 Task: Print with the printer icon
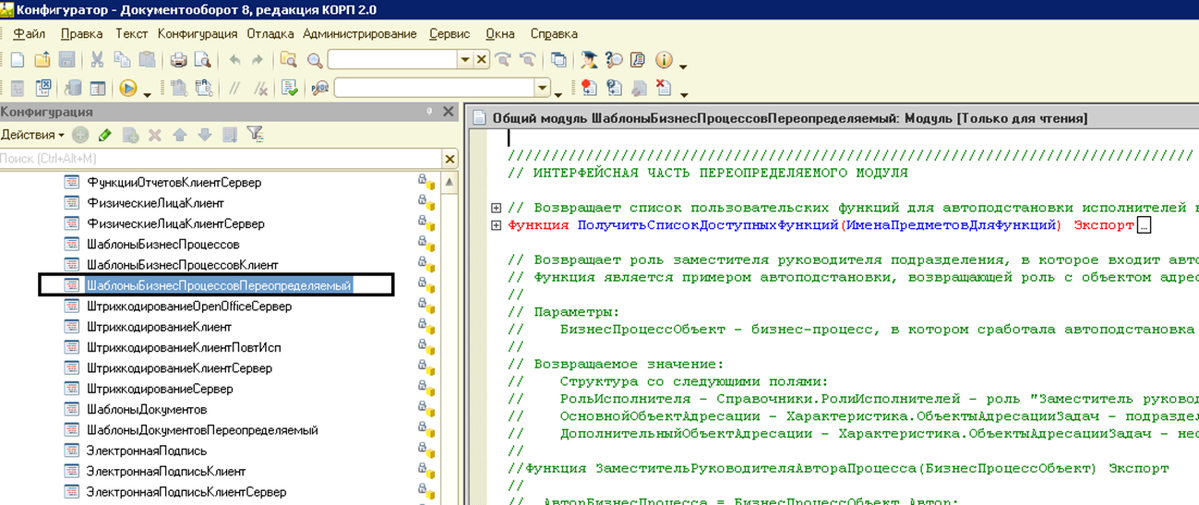178,60
